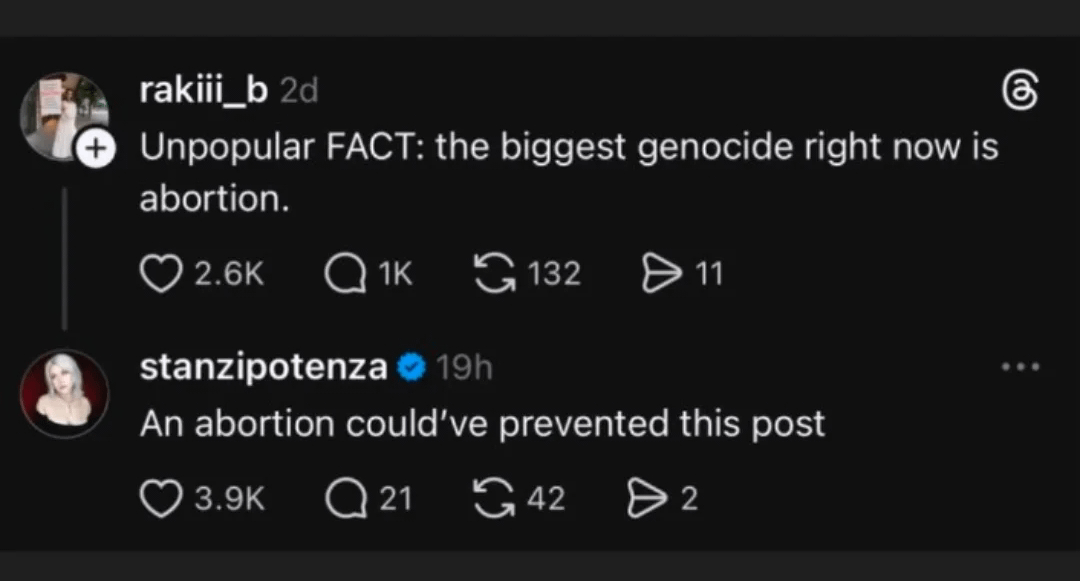Like the rakiii_b post
Viewport: 1080px width, 581px height.
click(158, 273)
